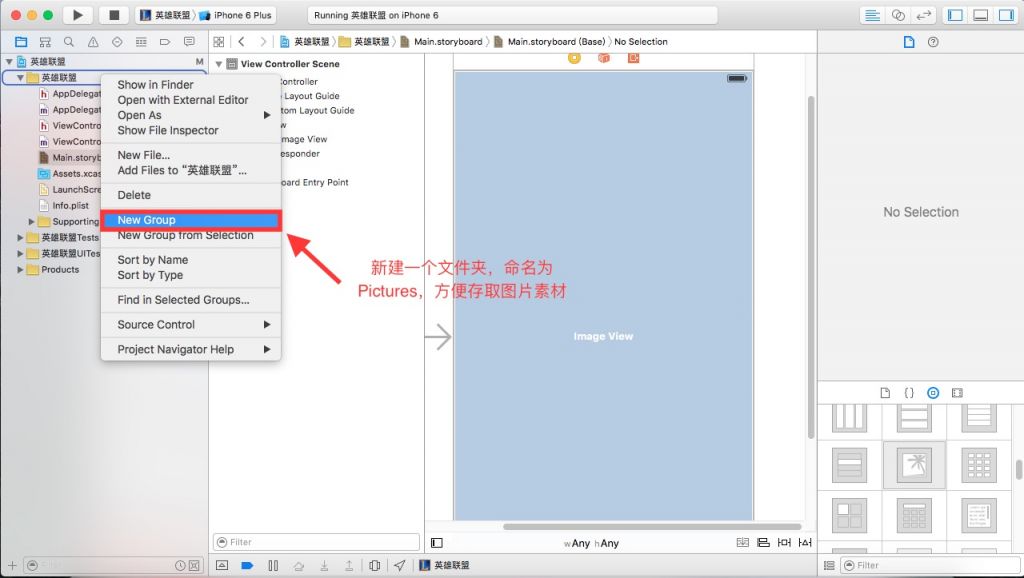Viewport: 1024px width, 578px height.
Task: Show the Assistant editor (overlapping circles)
Action: click(898, 15)
